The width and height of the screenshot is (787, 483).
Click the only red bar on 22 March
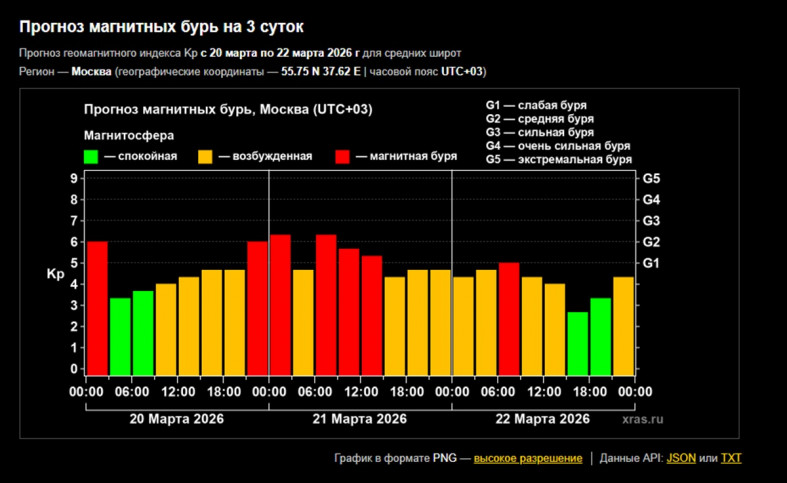click(x=509, y=318)
